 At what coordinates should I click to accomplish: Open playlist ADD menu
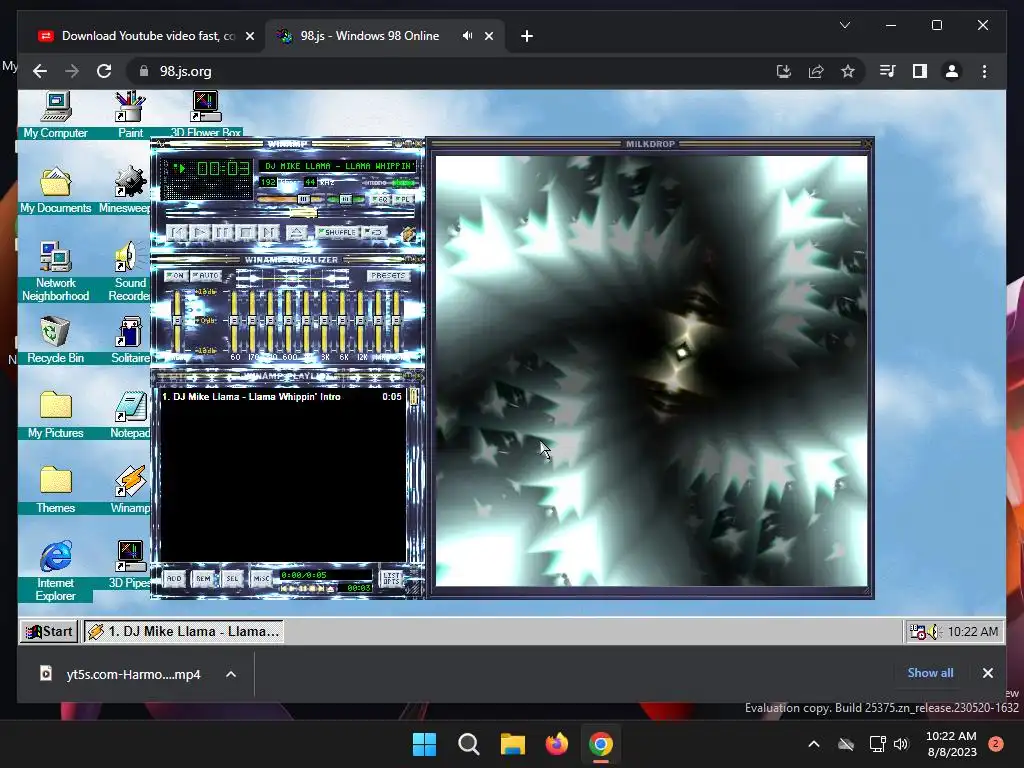tap(174, 579)
